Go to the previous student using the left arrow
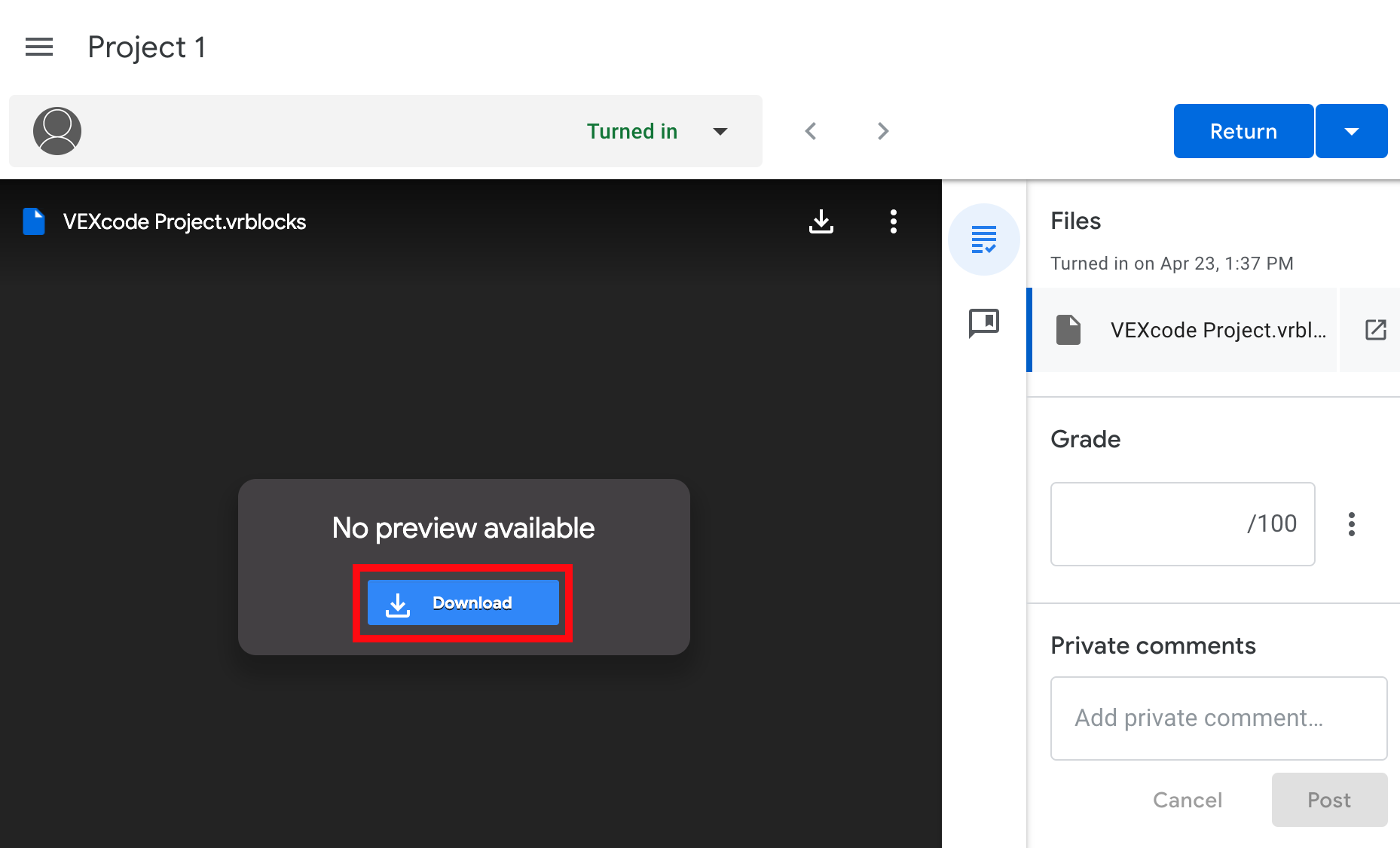The height and width of the screenshot is (848, 1400). coord(810,130)
